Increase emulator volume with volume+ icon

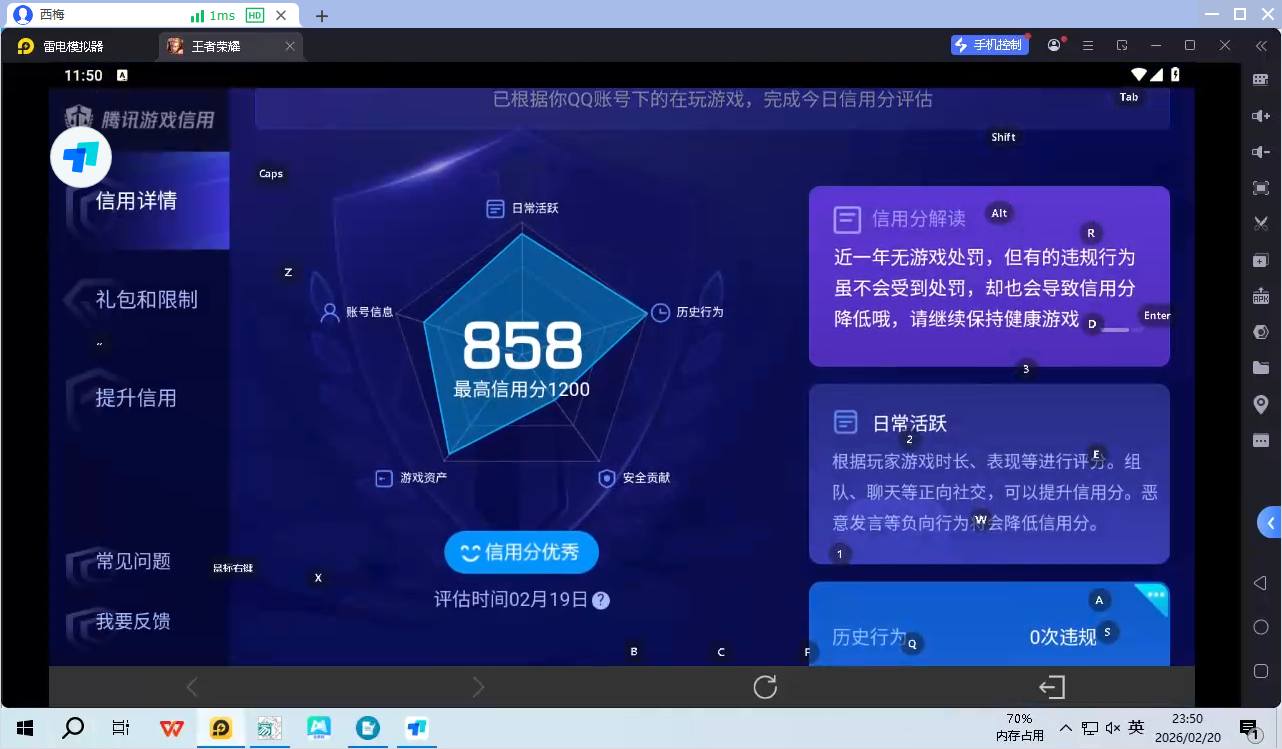[1260, 115]
